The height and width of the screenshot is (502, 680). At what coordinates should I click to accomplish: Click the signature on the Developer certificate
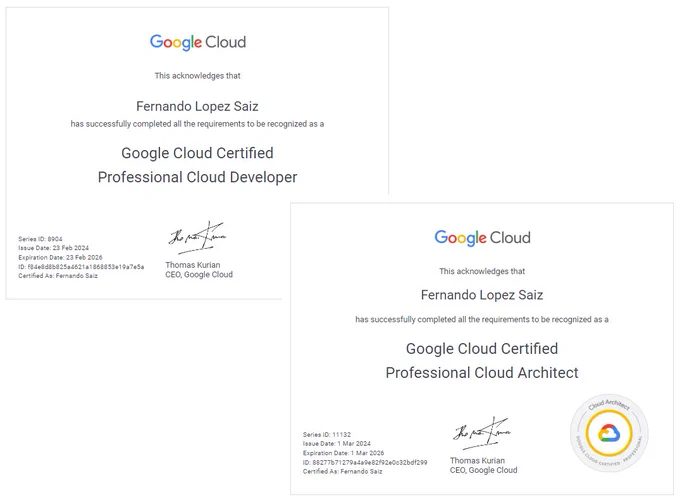tap(198, 238)
